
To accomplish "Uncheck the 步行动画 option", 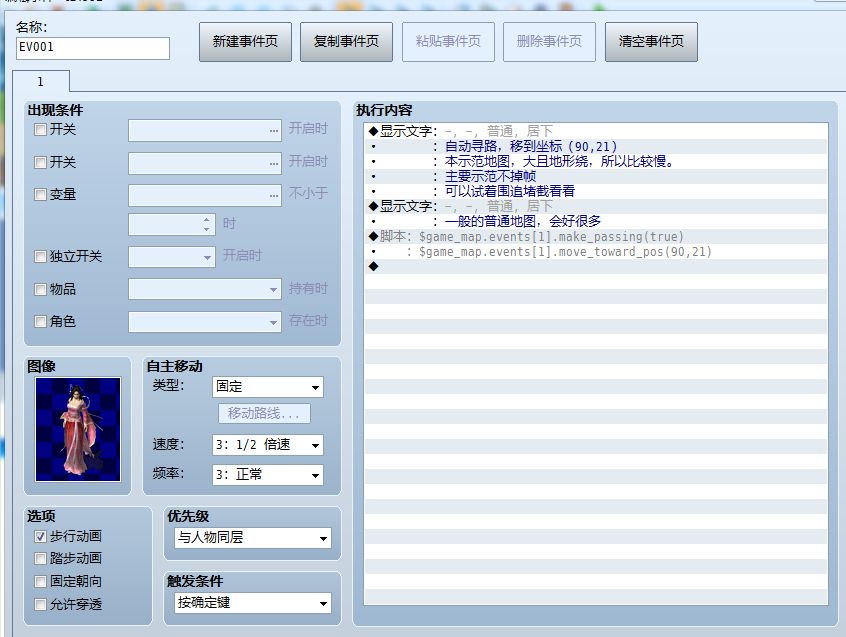I will point(40,536).
